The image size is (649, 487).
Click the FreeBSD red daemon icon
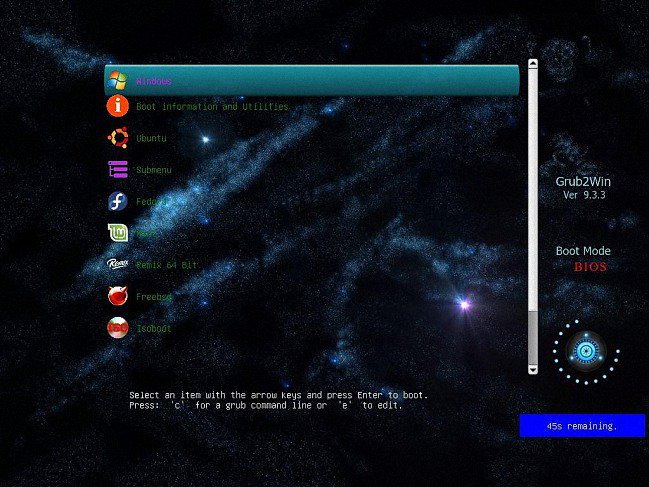click(x=118, y=296)
